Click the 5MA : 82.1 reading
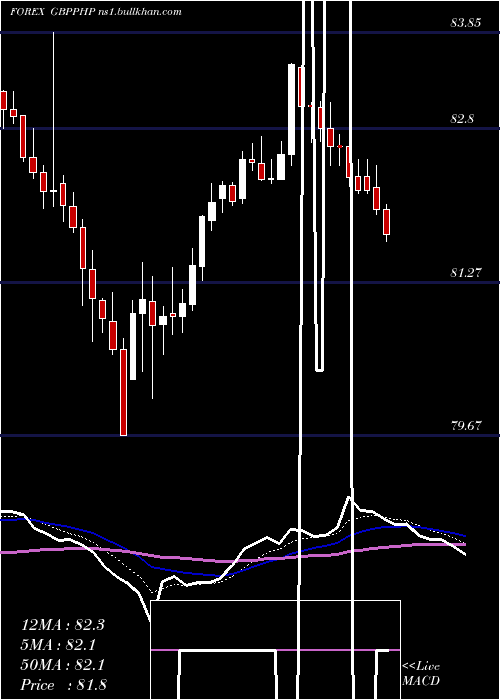The image size is (500, 700). tap(59, 645)
